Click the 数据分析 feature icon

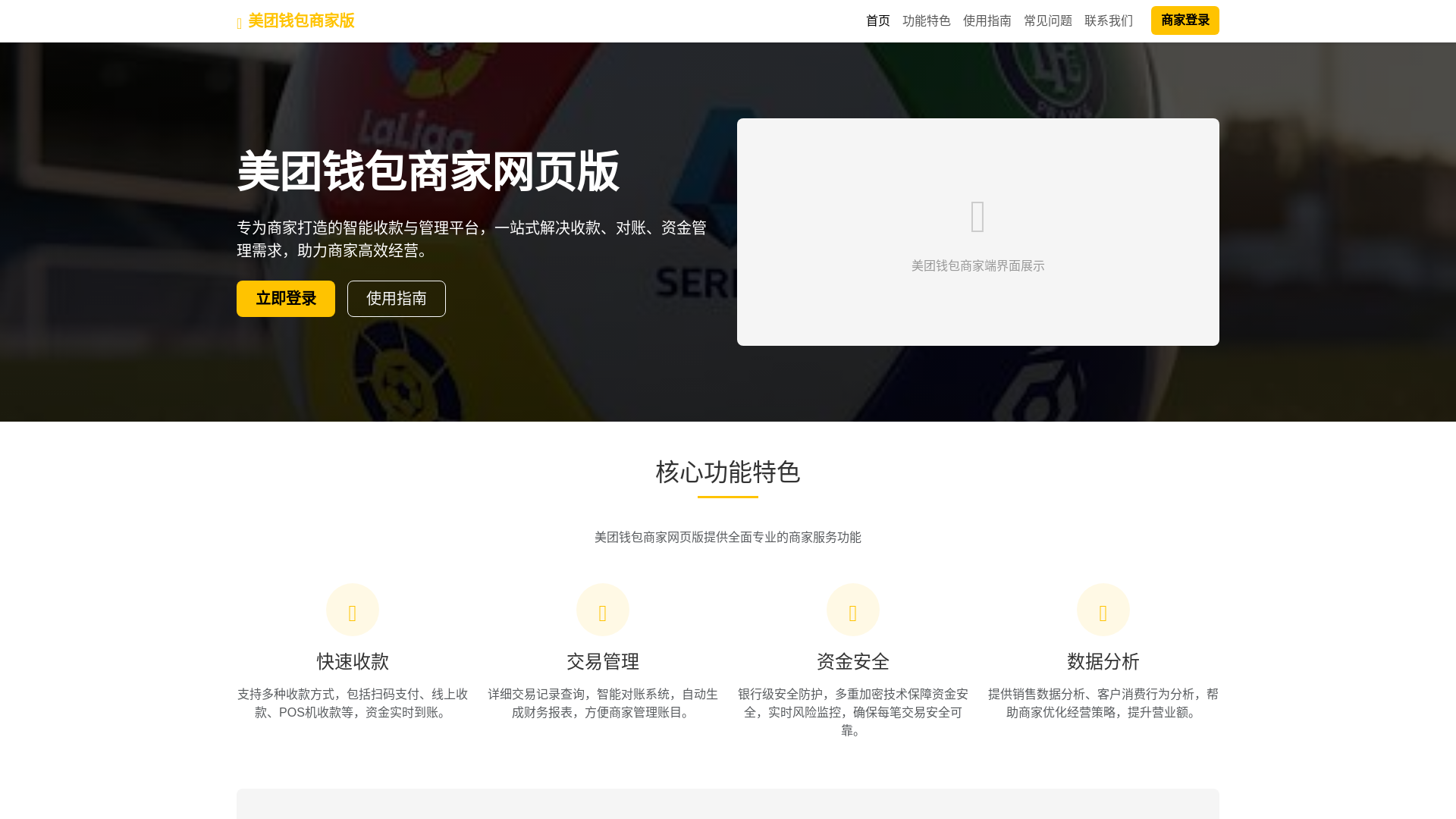pyautogui.click(x=1103, y=610)
